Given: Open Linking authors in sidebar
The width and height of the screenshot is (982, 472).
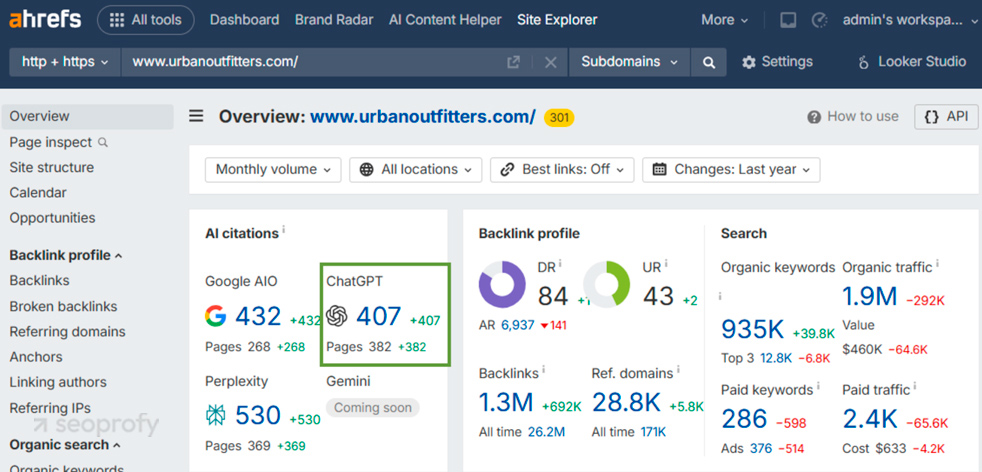Looking at the screenshot, I should (58, 382).
